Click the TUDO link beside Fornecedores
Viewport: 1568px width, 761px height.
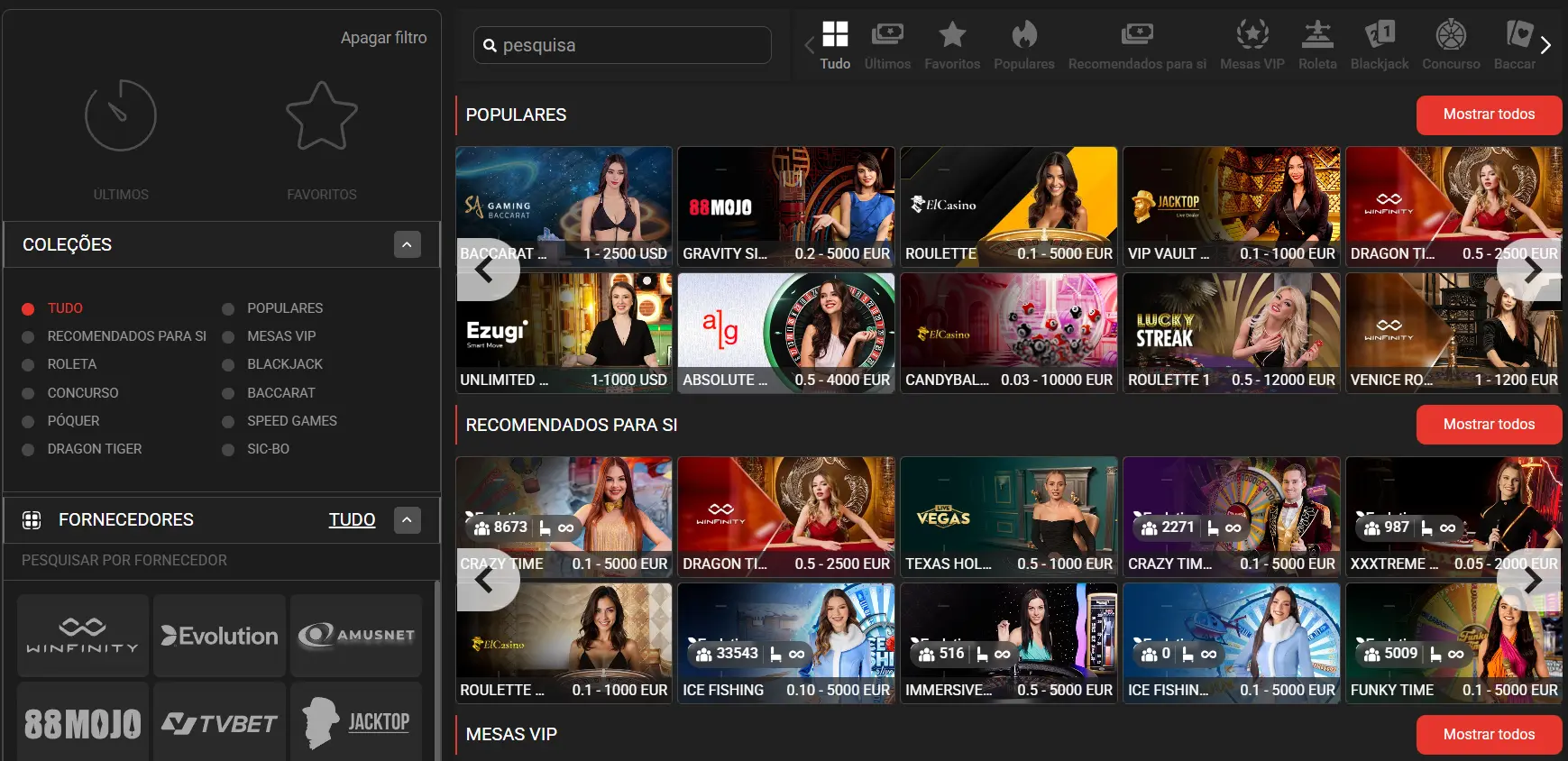(352, 519)
